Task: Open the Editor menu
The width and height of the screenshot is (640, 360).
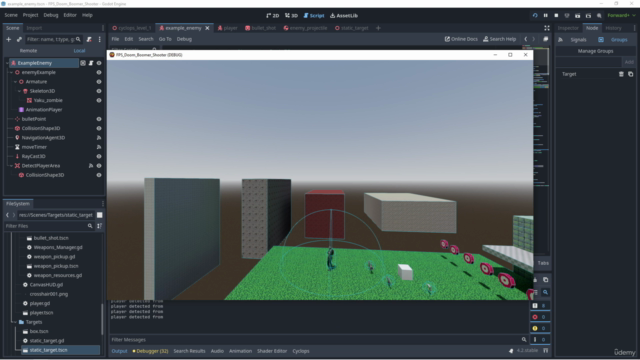Action: [70, 15]
